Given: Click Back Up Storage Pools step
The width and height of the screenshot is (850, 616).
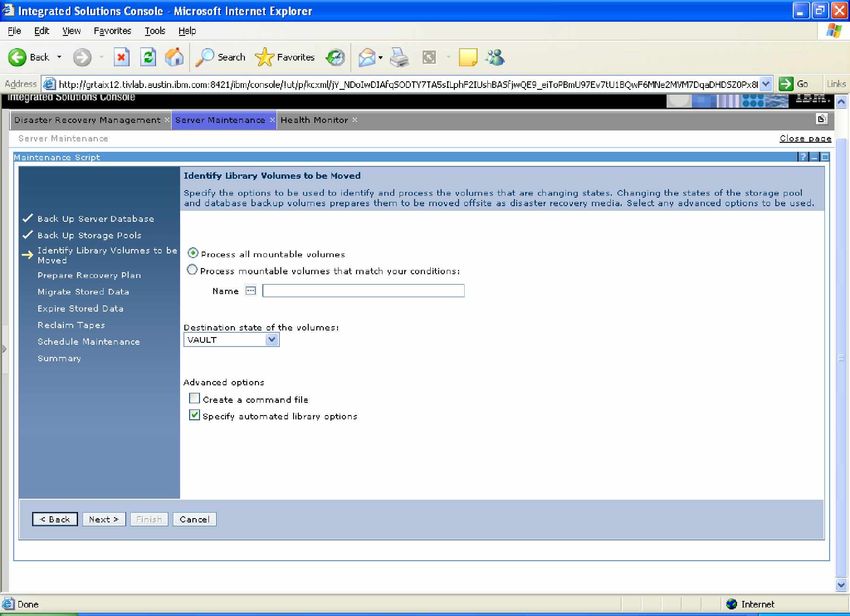Looking at the screenshot, I should click(x=89, y=235).
